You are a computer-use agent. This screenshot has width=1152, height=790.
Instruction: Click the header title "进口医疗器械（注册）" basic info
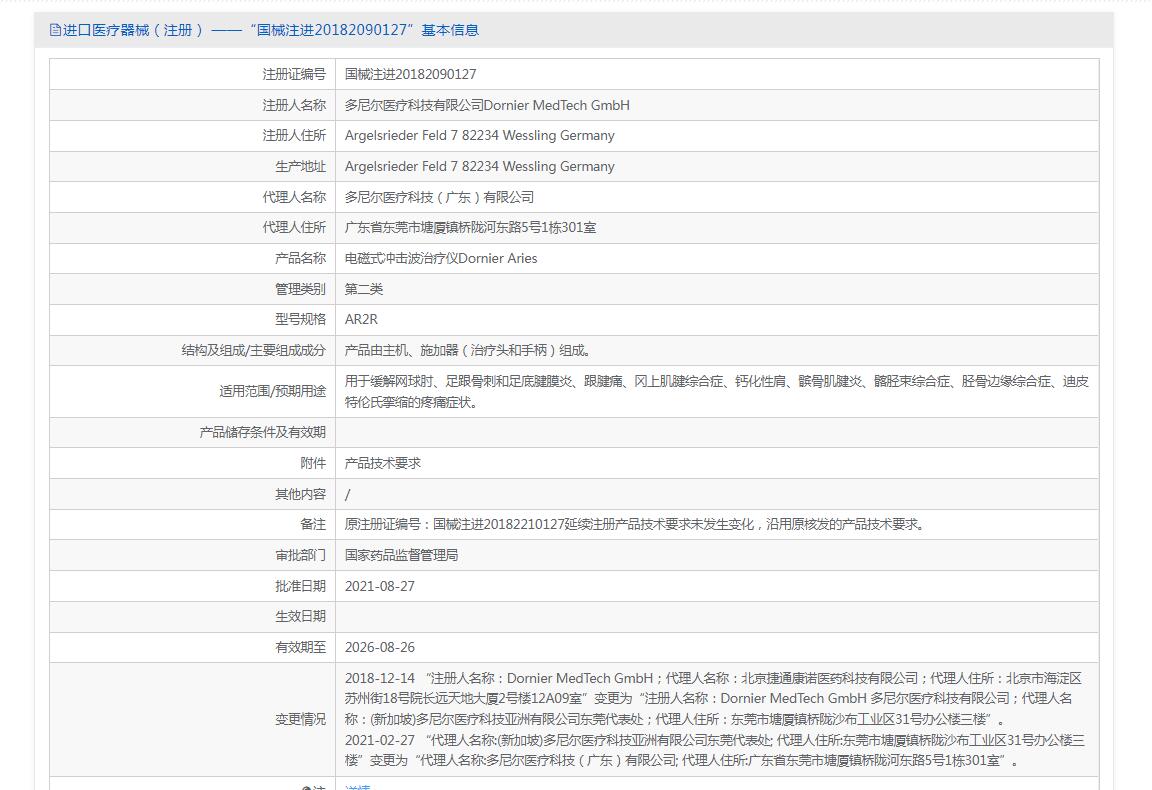point(270,30)
